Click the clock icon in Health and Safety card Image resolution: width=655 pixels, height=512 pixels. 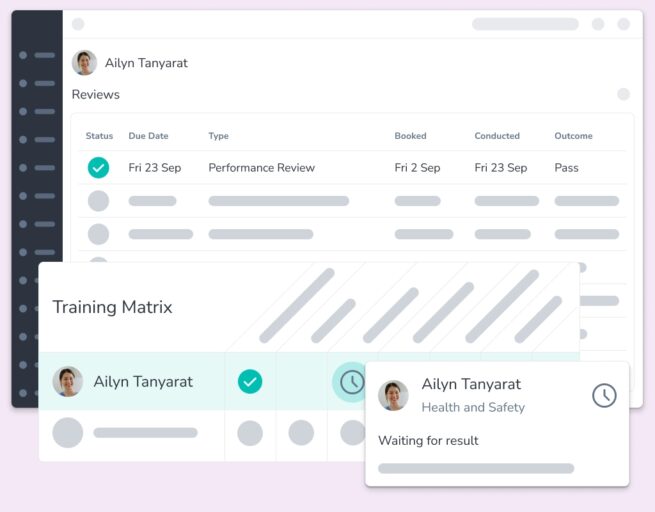click(x=604, y=395)
